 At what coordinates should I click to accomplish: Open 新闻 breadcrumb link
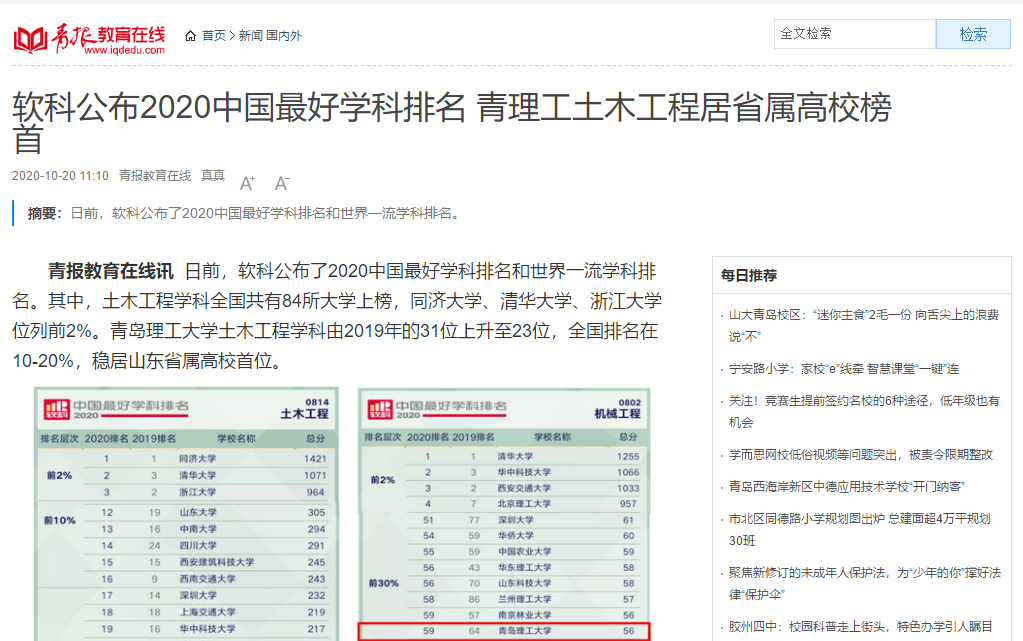click(x=250, y=35)
